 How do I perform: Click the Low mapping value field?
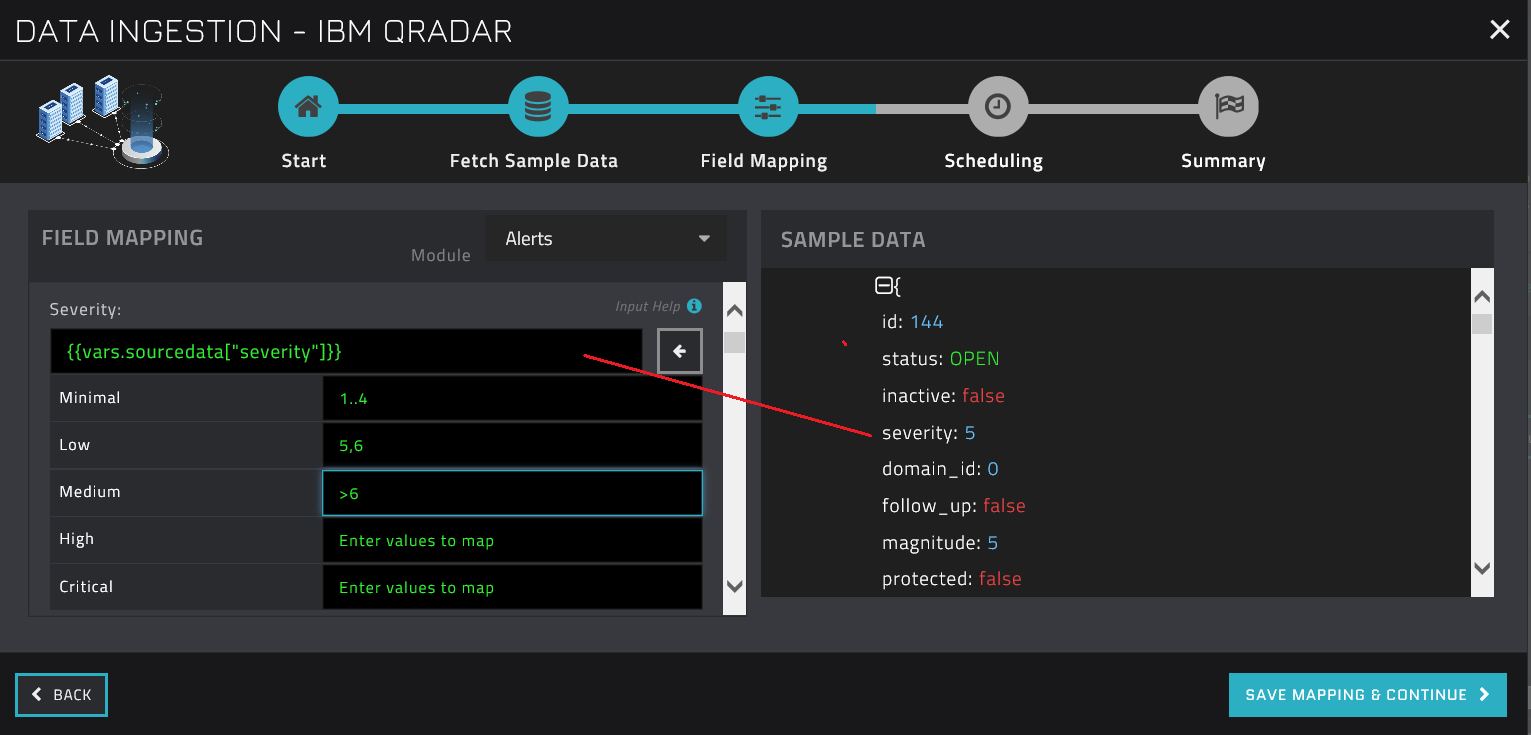pyautogui.click(x=513, y=446)
